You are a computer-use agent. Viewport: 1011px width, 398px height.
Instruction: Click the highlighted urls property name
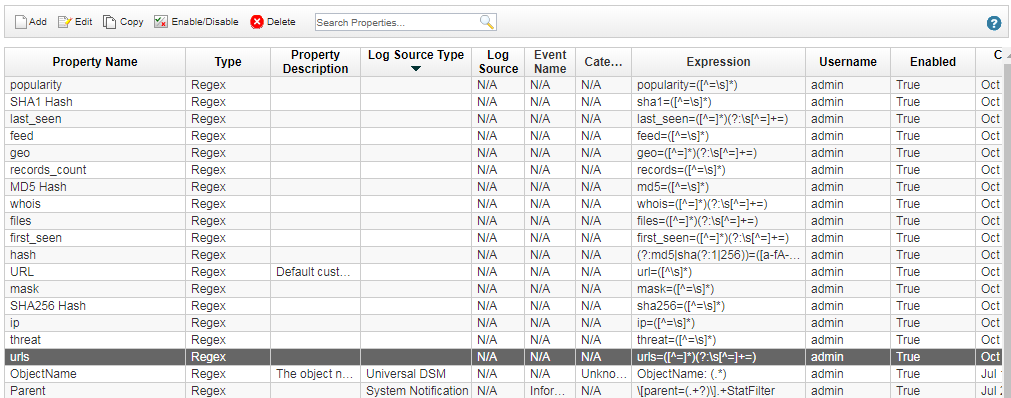pyautogui.click(x=20, y=357)
